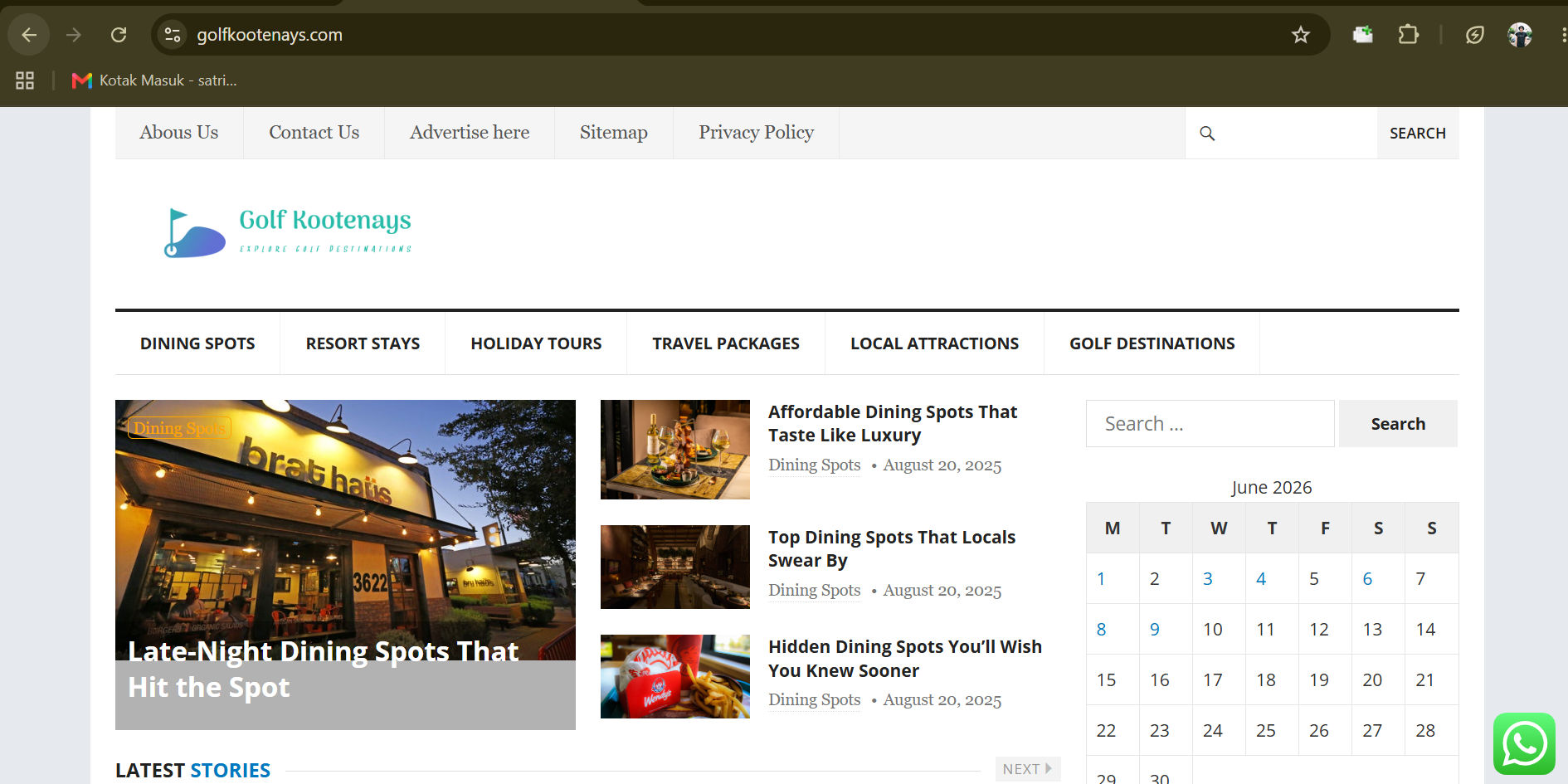Open Late-Night Dining Spots featured article
Viewport: 1568px width, 784px height.
click(x=324, y=670)
